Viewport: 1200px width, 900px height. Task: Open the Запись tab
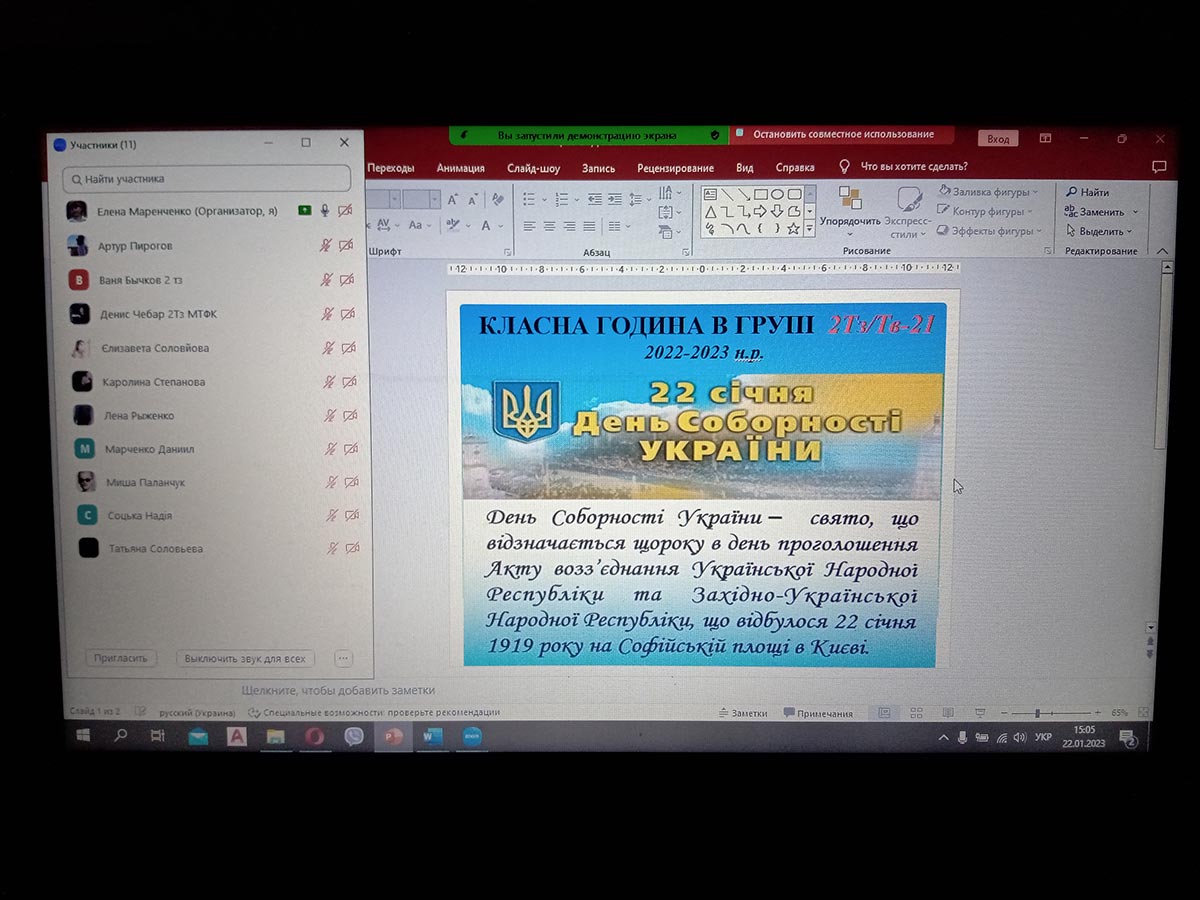tap(598, 168)
